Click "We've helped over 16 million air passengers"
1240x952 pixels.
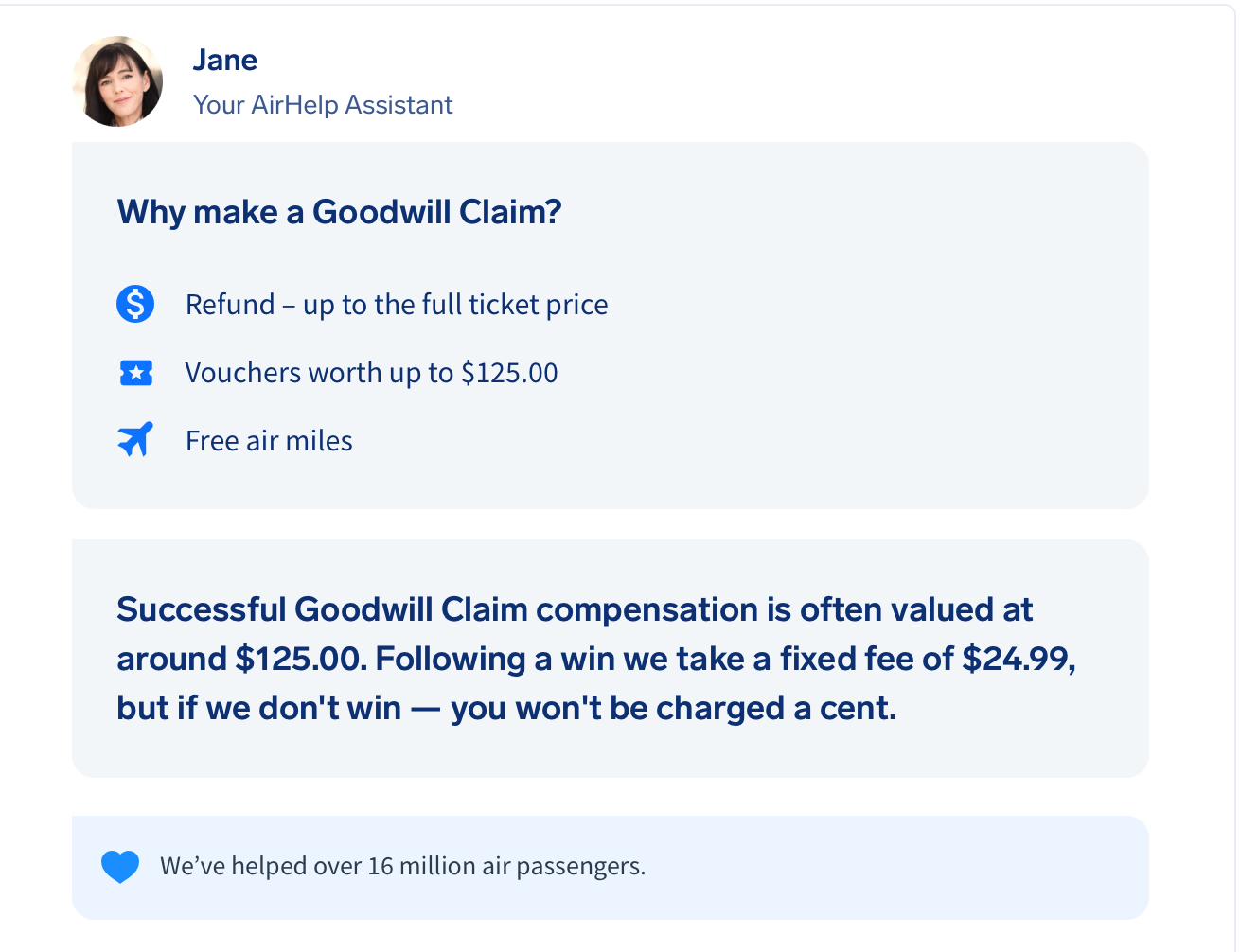tap(402, 866)
